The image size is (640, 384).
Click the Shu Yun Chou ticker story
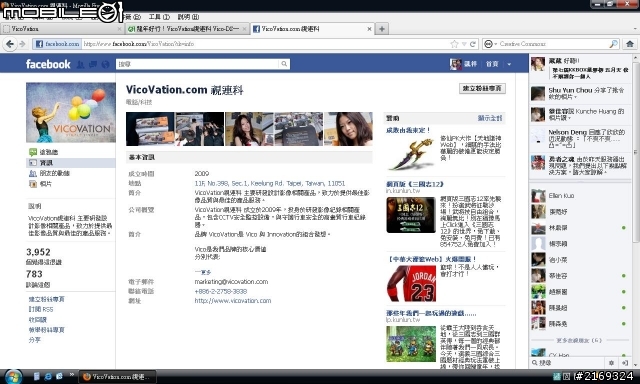(x=580, y=93)
